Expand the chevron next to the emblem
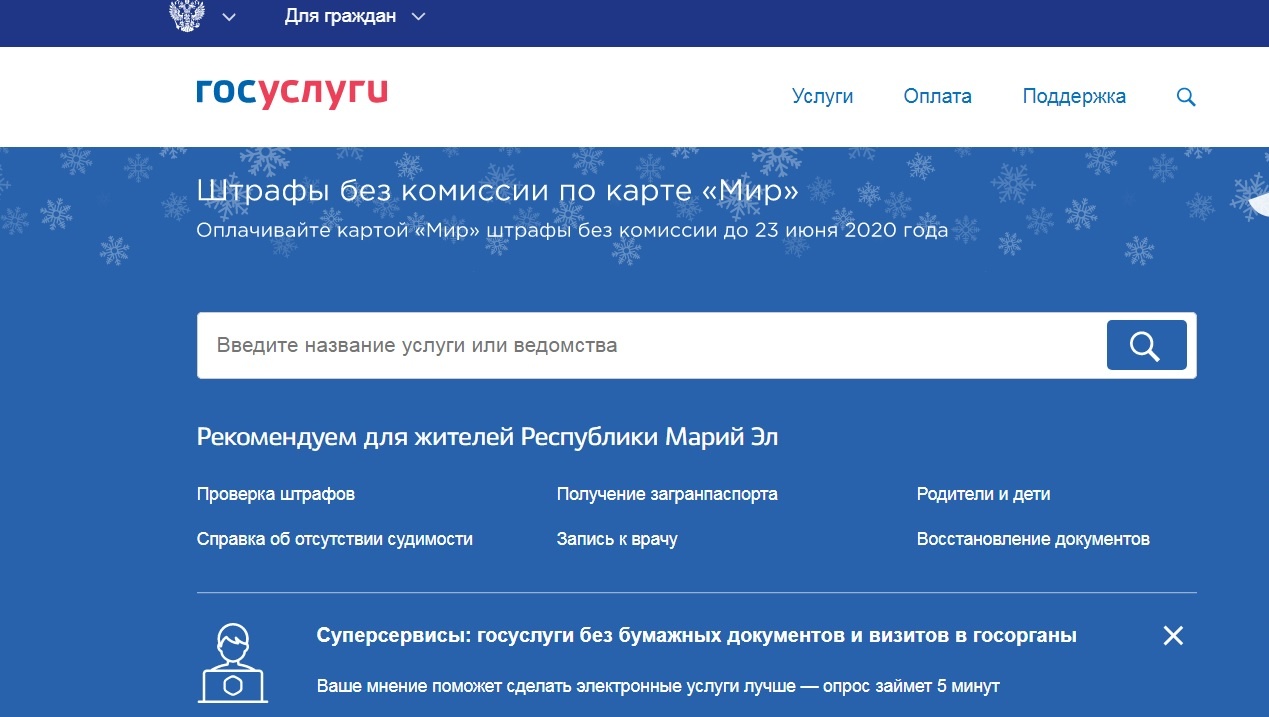Image resolution: width=1269 pixels, height=717 pixels. [x=229, y=17]
